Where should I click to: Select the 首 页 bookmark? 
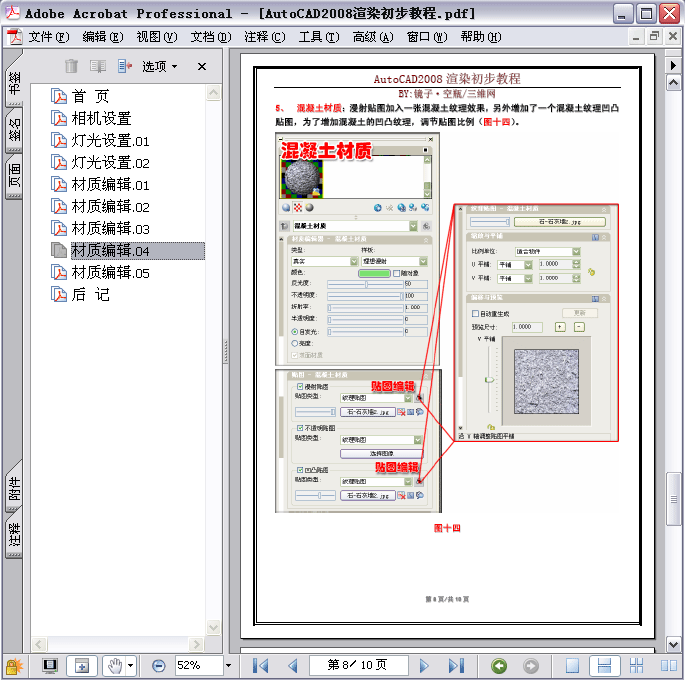[90, 96]
